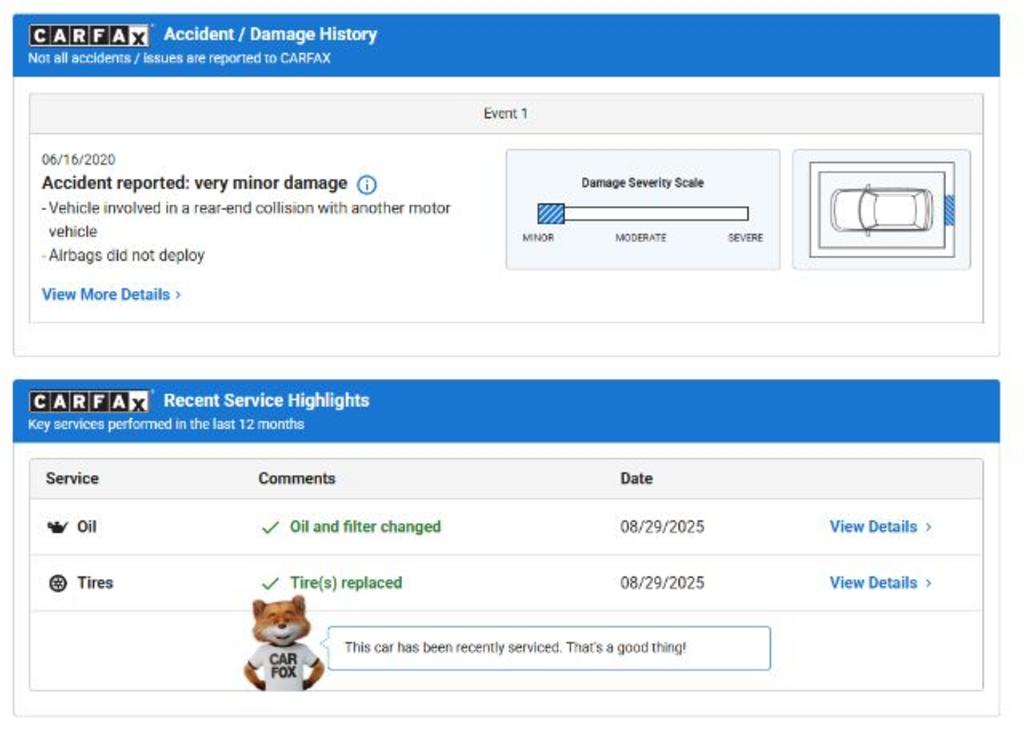Click the Oil and filter changed comment

coord(366,527)
